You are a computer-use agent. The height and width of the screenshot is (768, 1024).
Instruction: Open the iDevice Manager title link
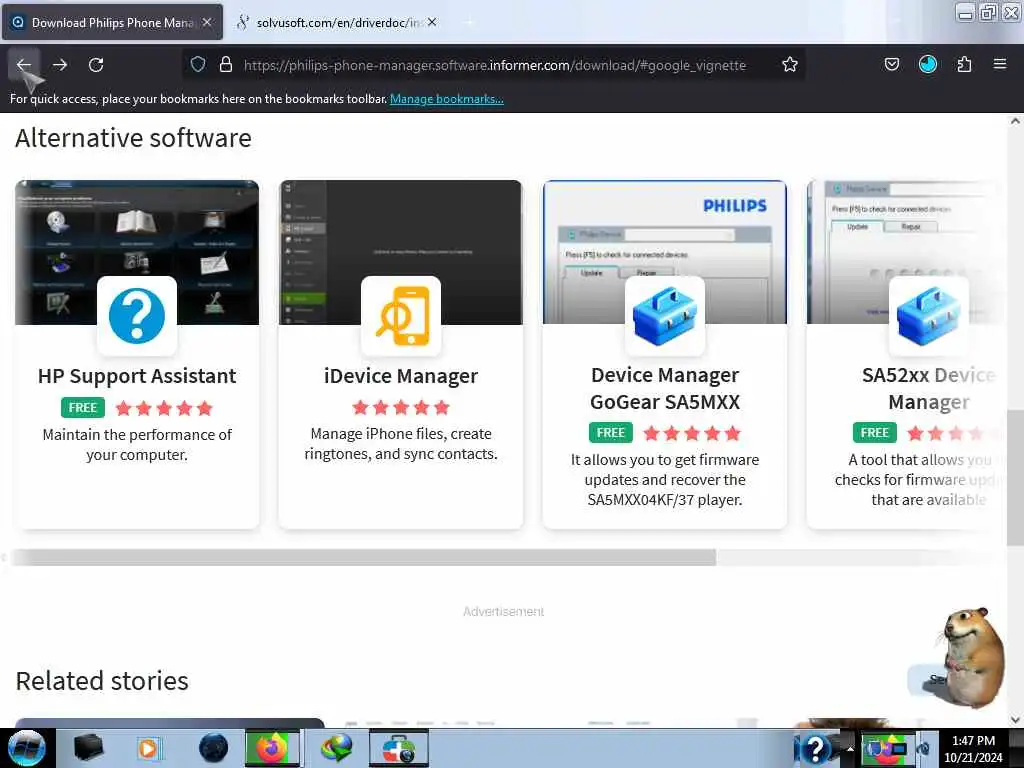401,376
